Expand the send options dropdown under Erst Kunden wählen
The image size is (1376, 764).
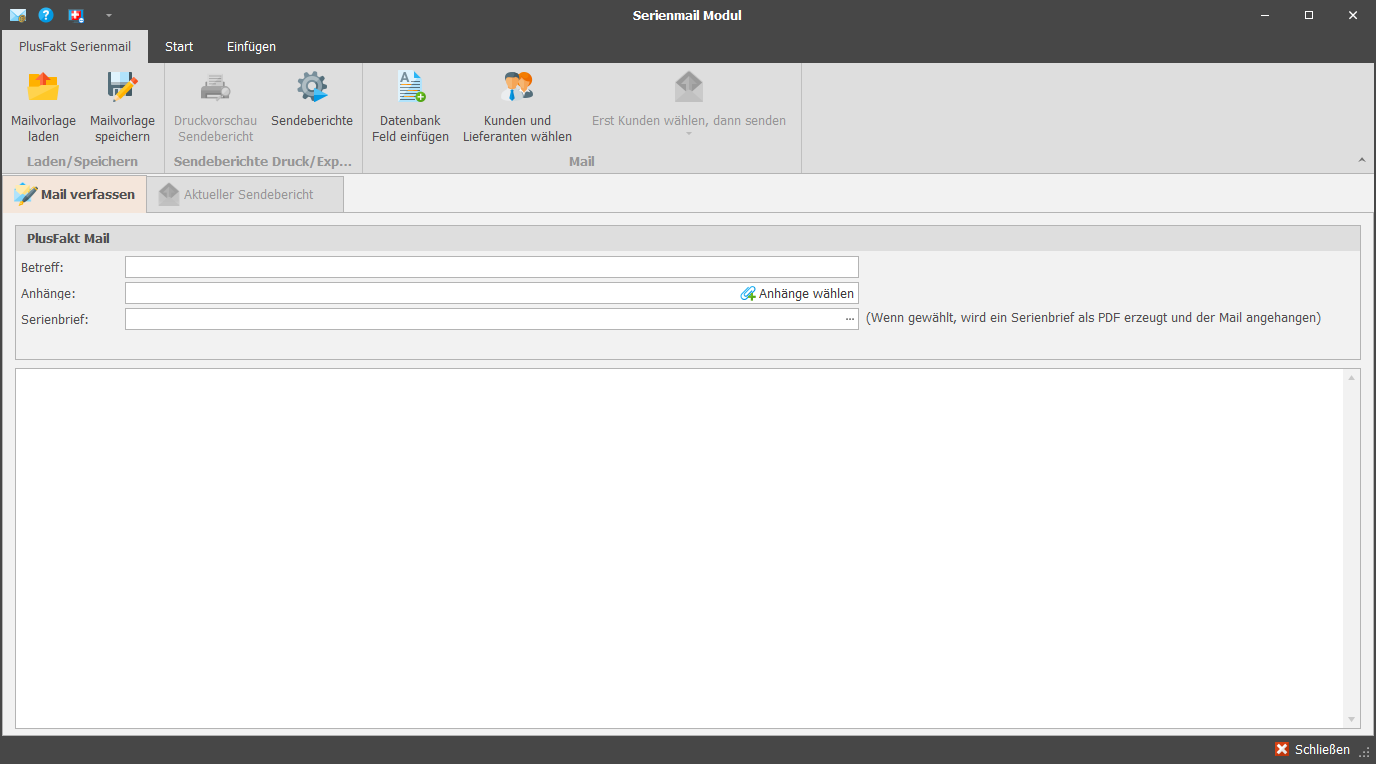pyautogui.click(x=689, y=134)
